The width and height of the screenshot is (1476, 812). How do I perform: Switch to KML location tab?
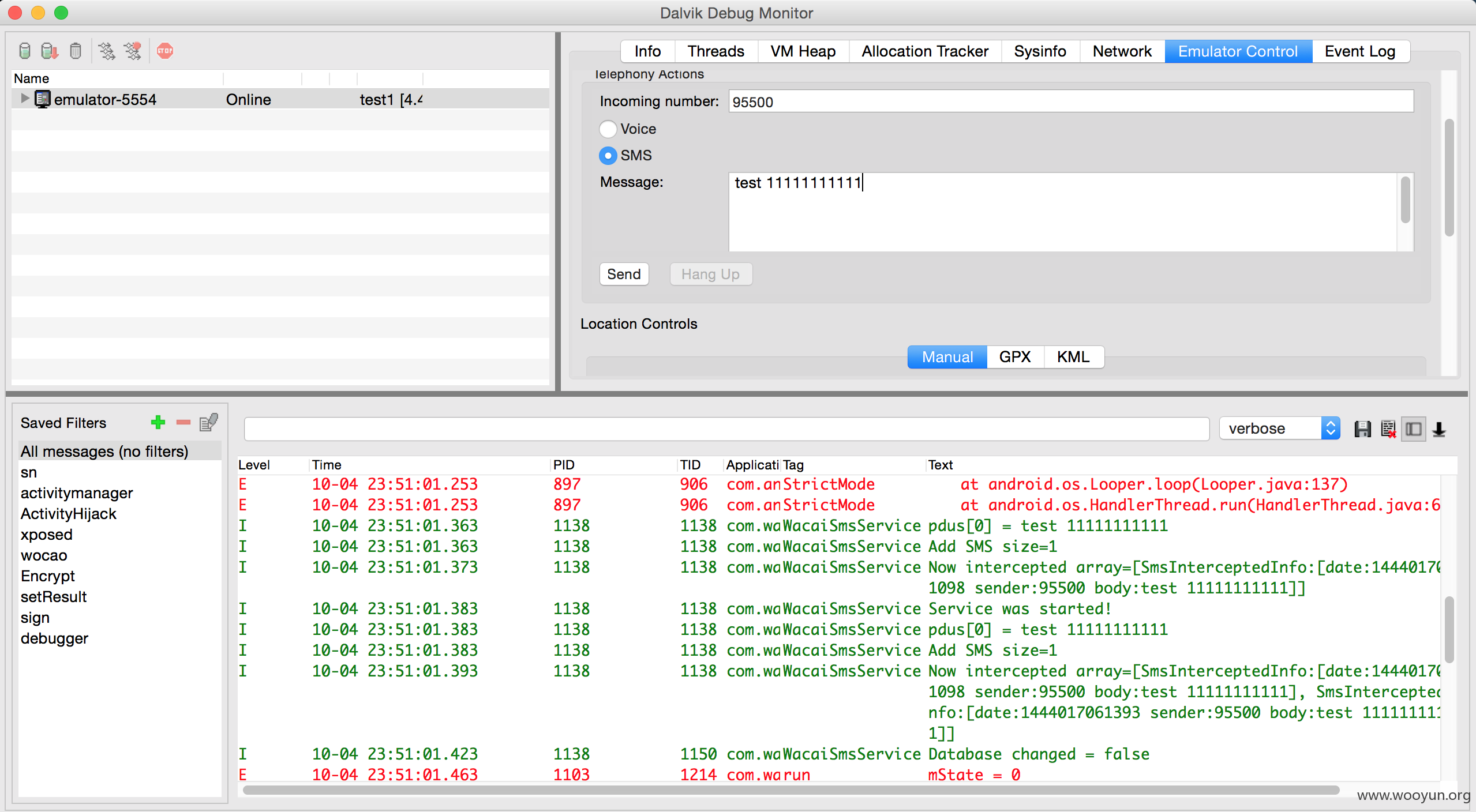1073,357
